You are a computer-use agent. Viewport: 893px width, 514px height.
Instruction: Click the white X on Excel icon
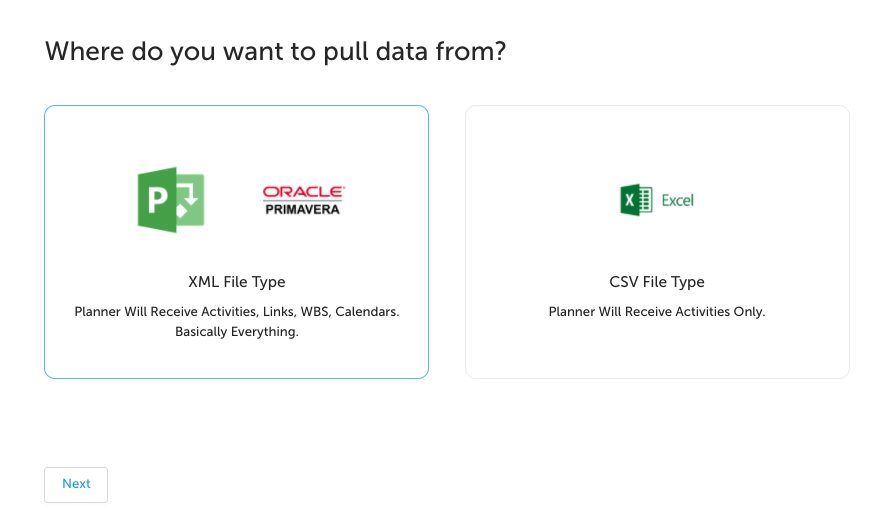(x=629, y=200)
